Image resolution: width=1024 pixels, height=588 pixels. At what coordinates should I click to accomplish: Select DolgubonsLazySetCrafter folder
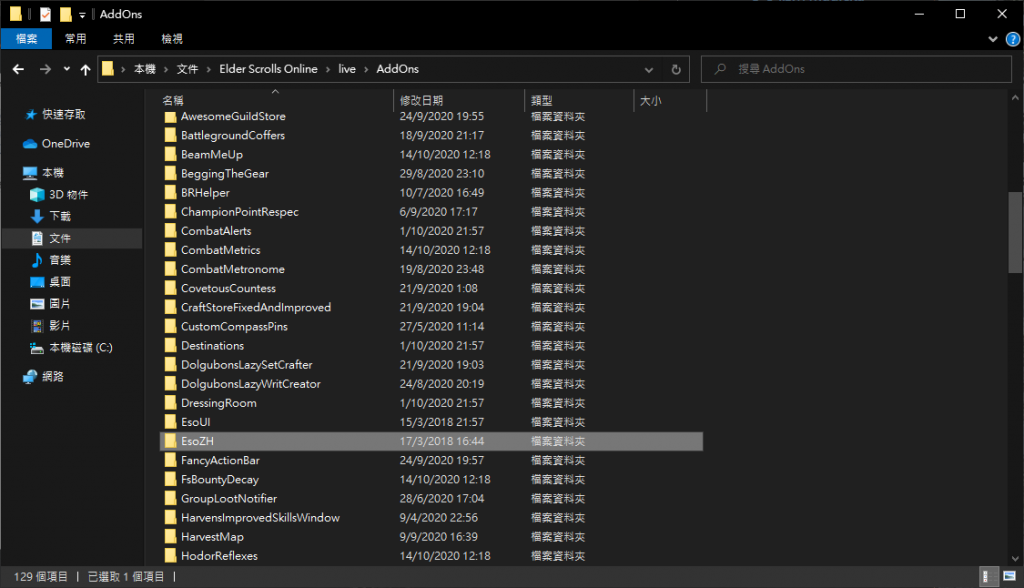[247, 365]
